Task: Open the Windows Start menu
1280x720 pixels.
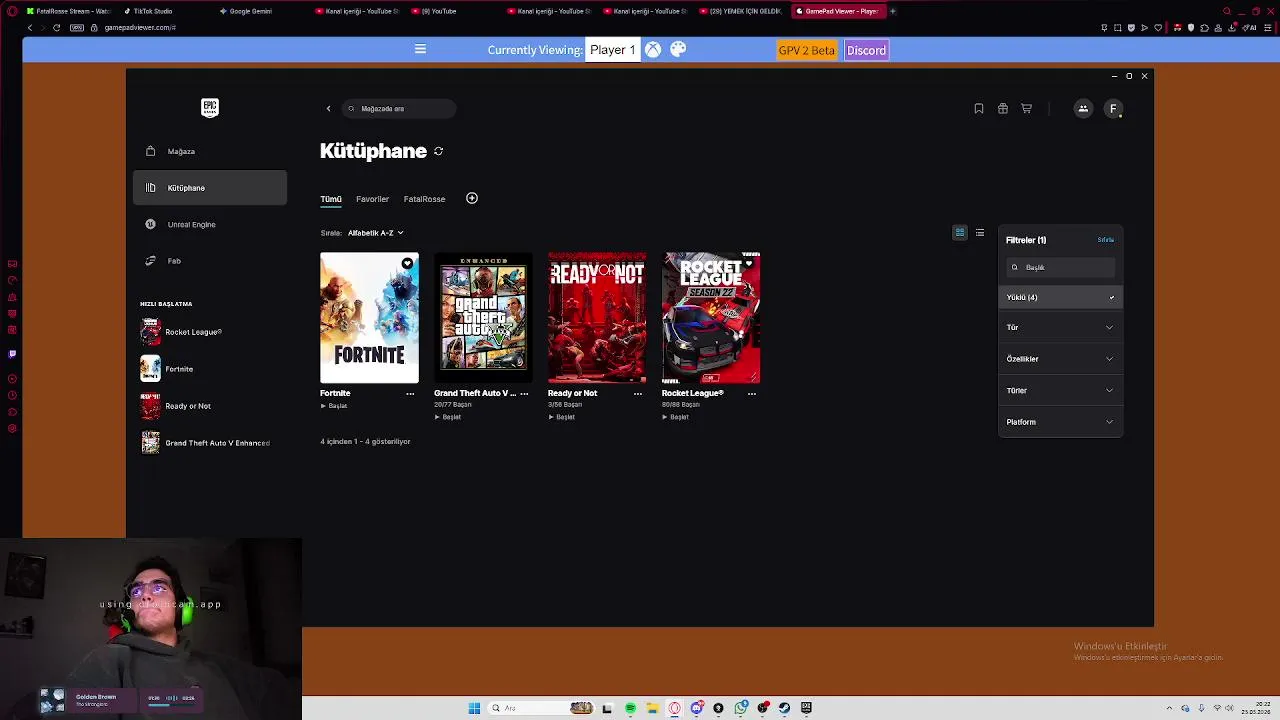Action: tap(474, 708)
